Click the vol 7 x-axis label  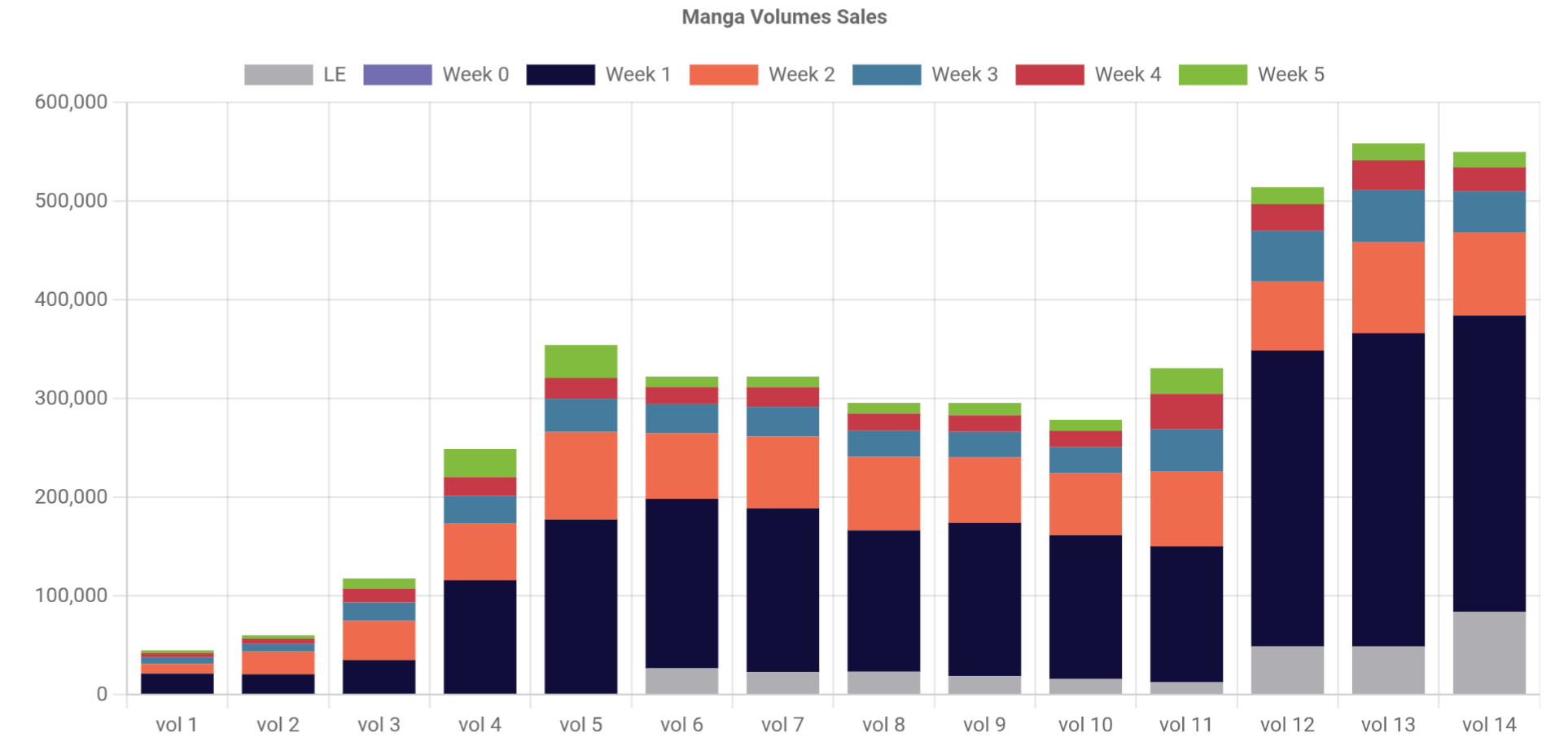pos(782,725)
